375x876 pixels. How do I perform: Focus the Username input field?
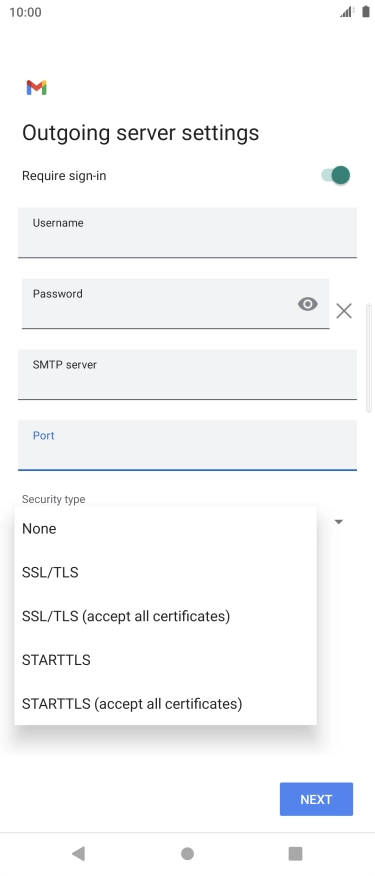187,232
